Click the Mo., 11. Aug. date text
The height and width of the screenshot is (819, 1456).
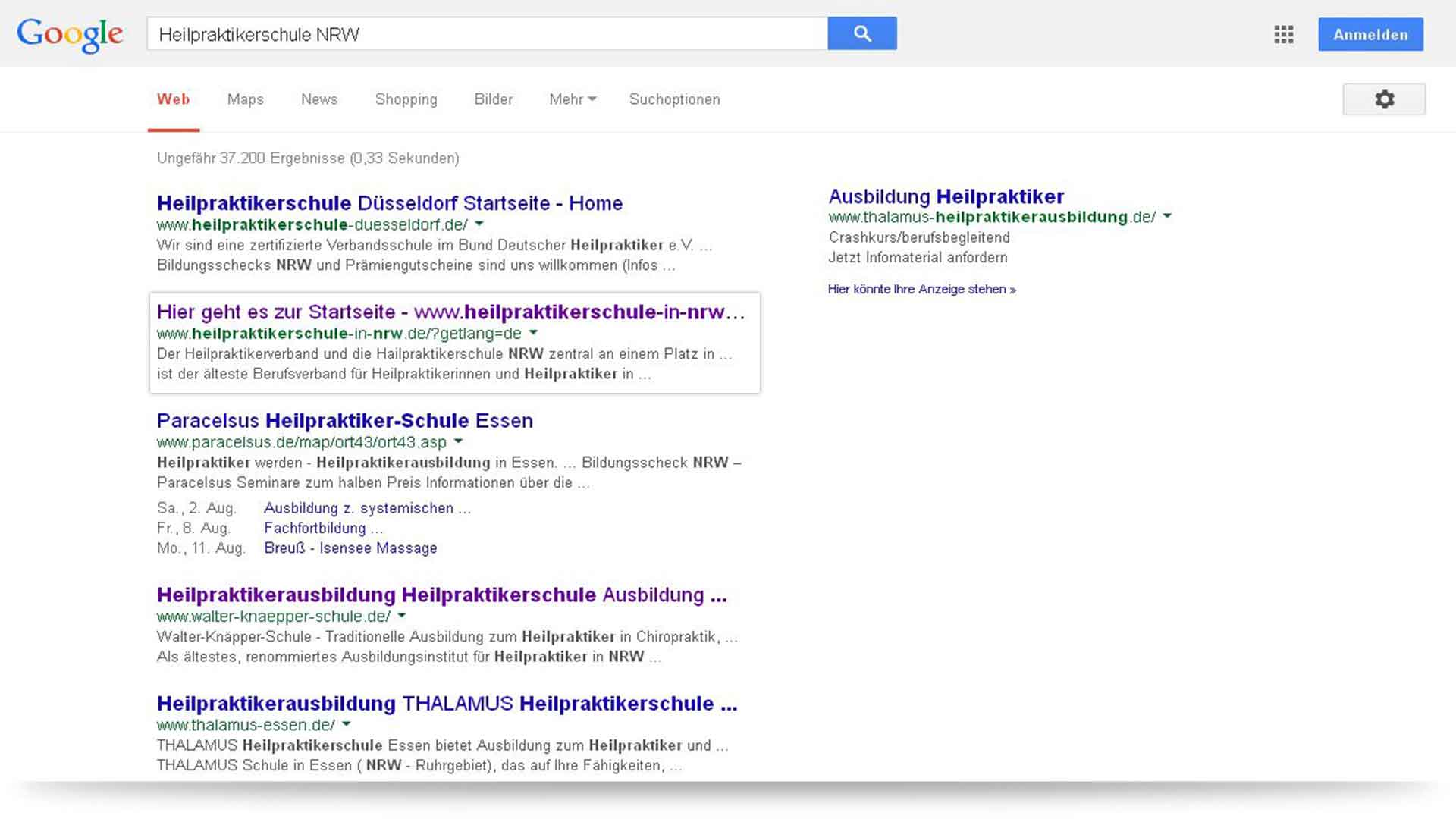pyautogui.click(x=201, y=548)
